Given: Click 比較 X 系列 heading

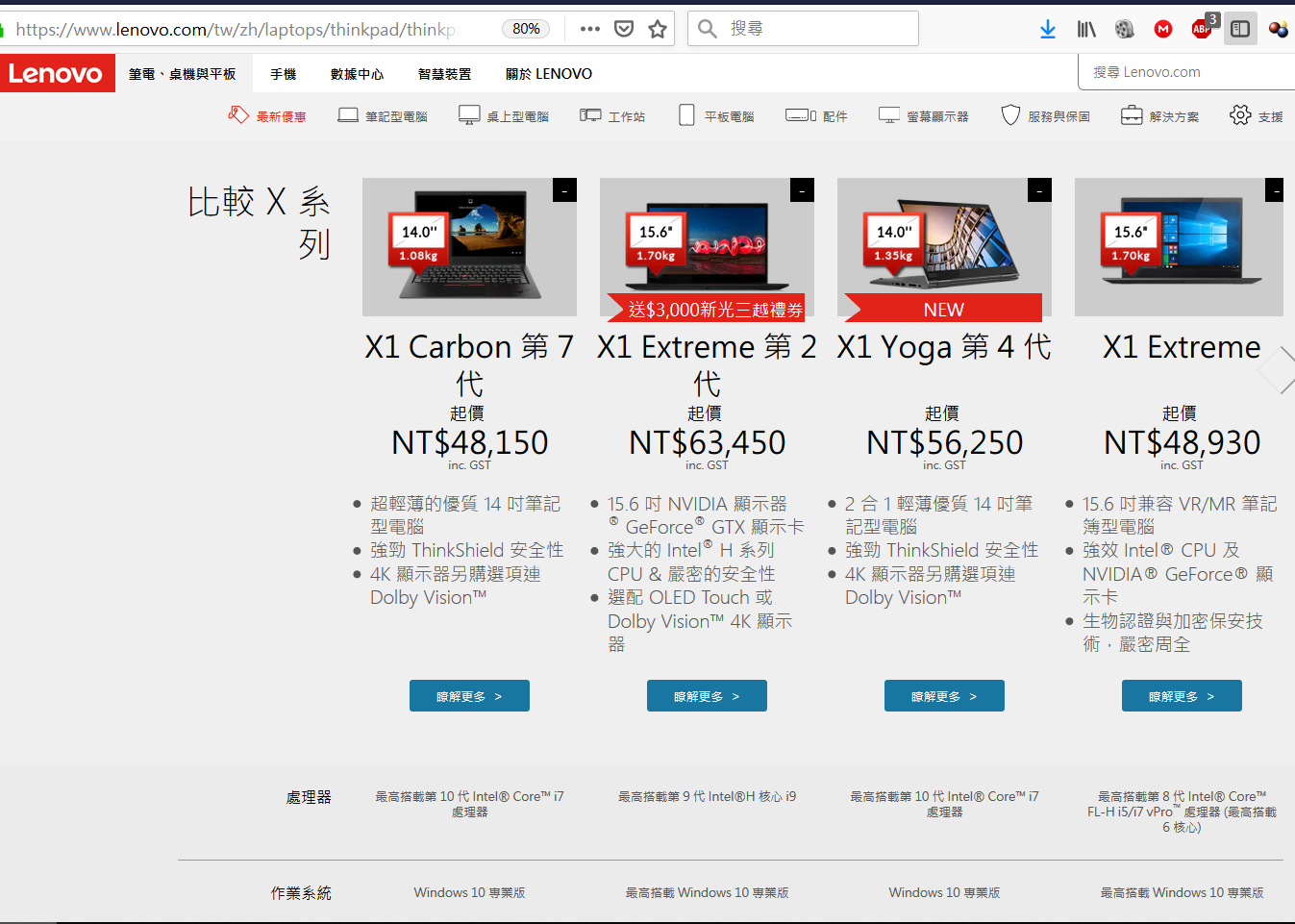Looking at the screenshot, I should (260, 222).
